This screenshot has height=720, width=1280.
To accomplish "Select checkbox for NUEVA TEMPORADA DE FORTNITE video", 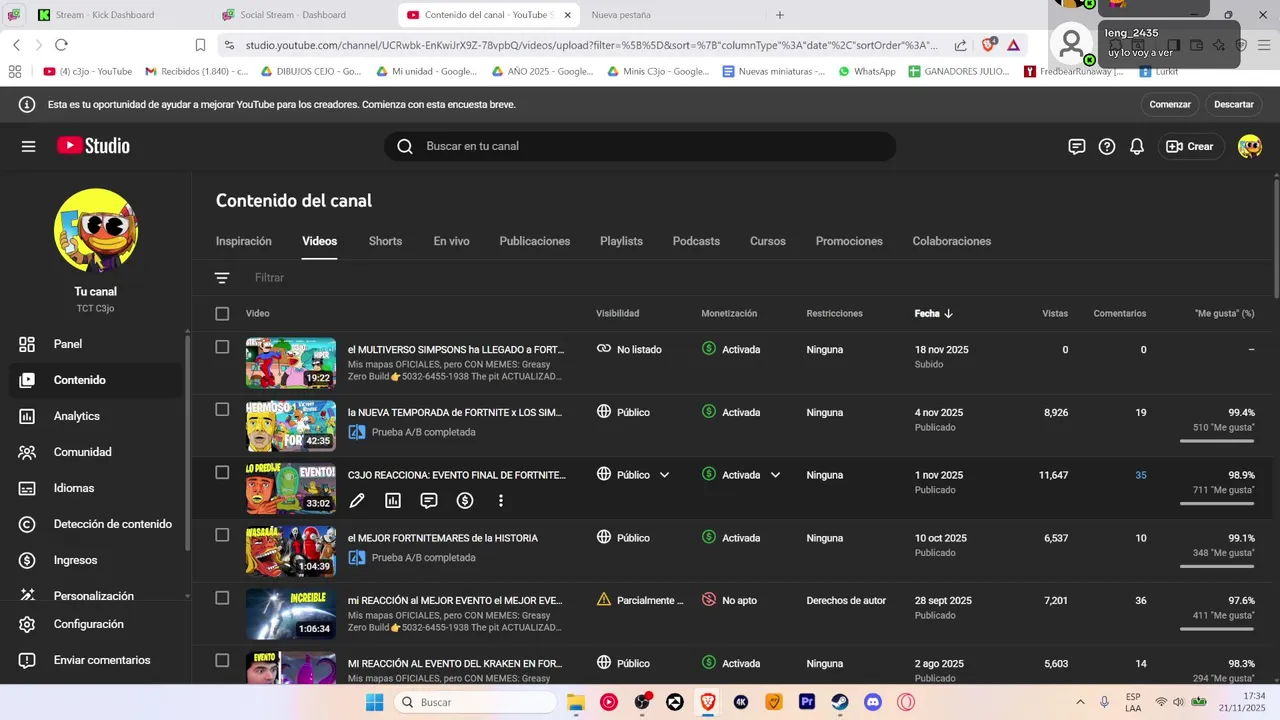I will pos(222,409).
